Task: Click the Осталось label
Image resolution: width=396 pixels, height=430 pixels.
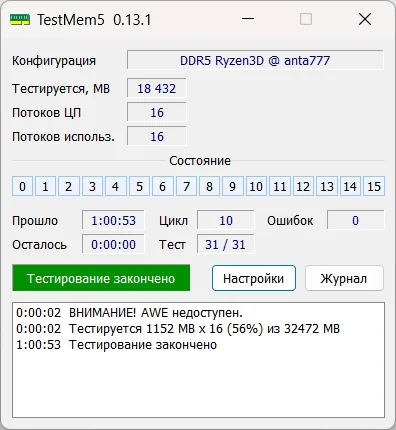Action: coord(39,245)
